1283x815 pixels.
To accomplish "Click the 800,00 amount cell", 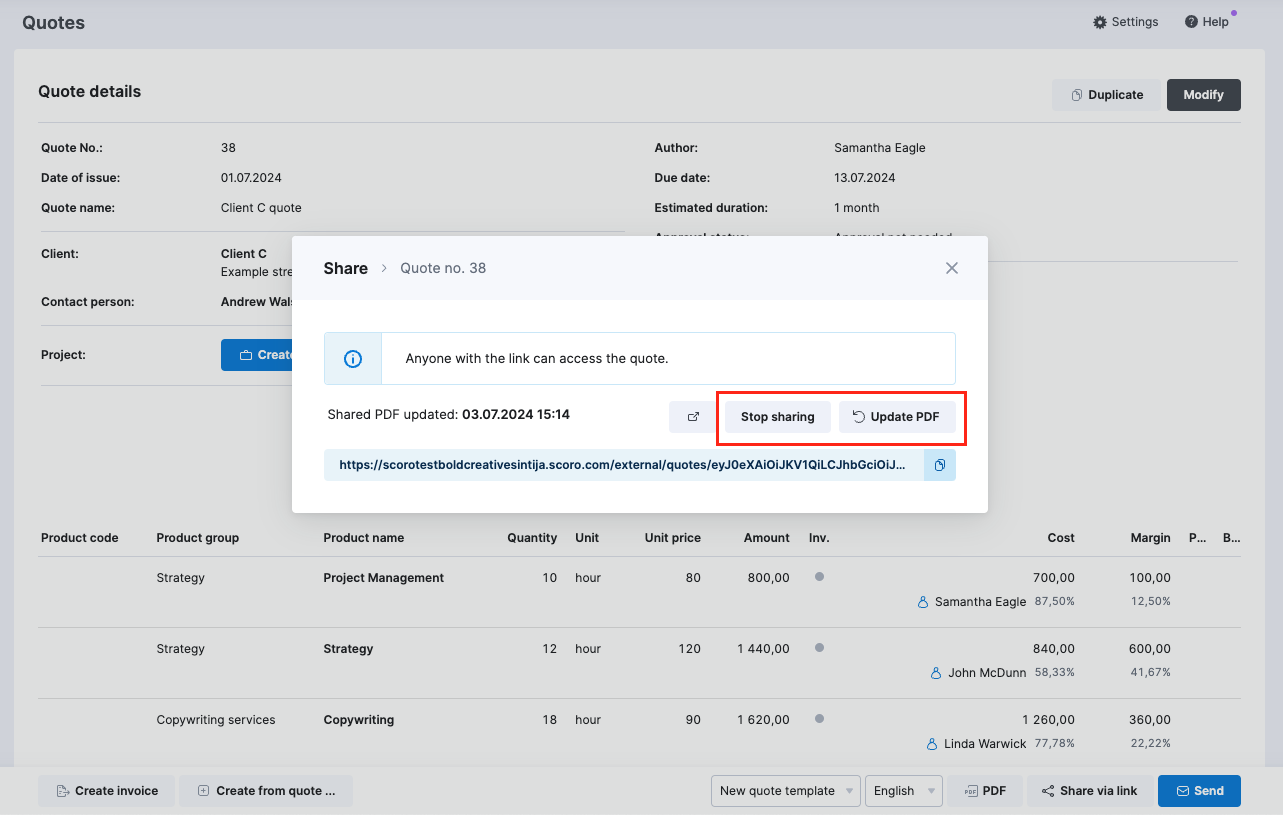I will click(768, 578).
